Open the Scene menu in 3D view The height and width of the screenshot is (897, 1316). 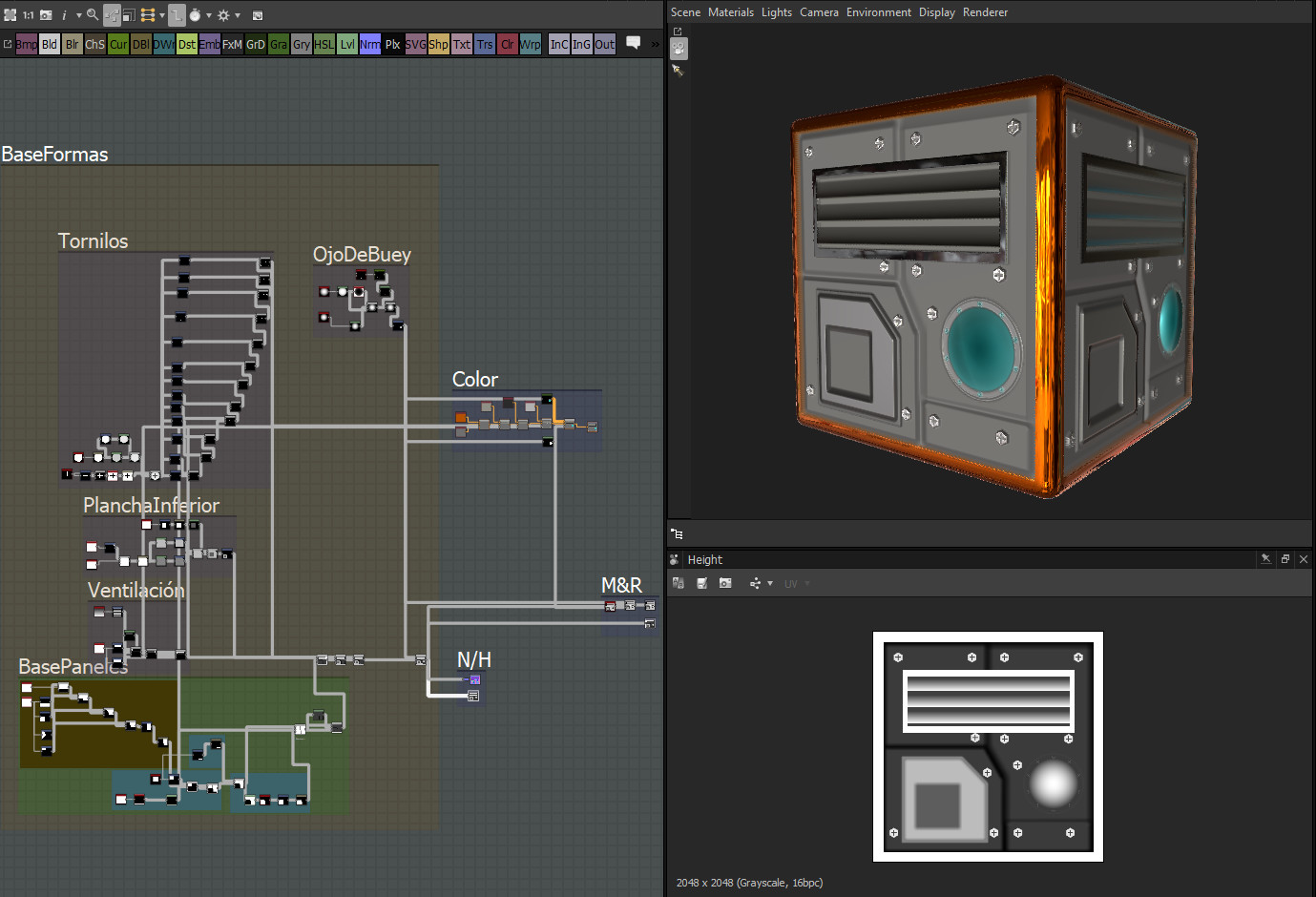685,12
